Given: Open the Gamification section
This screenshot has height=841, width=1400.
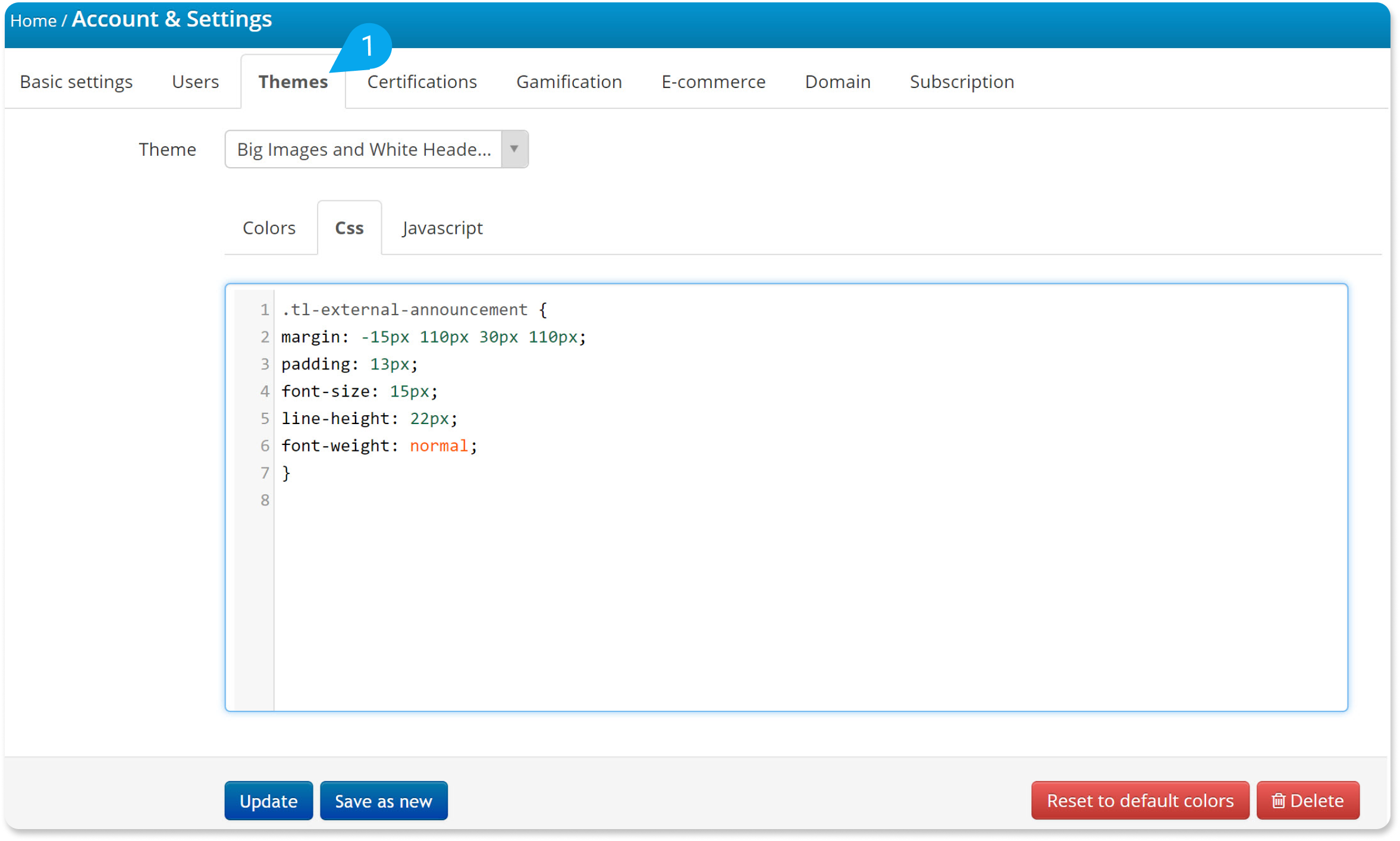Looking at the screenshot, I should (569, 81).
